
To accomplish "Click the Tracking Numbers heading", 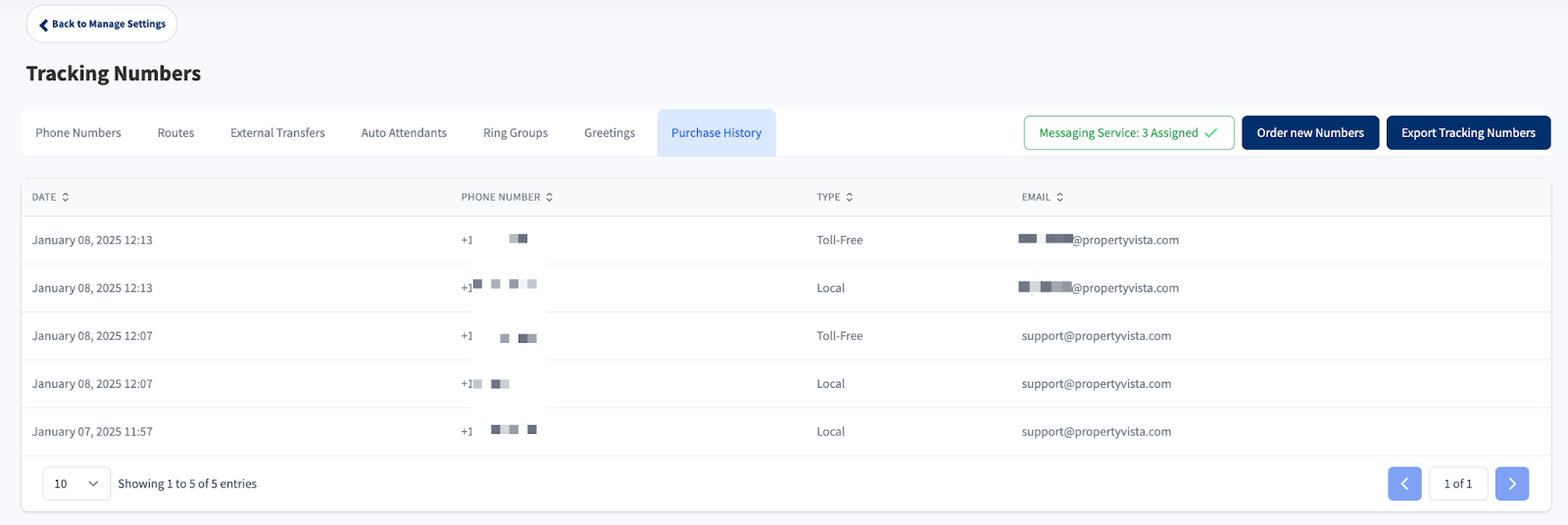I will click(114, 73).
